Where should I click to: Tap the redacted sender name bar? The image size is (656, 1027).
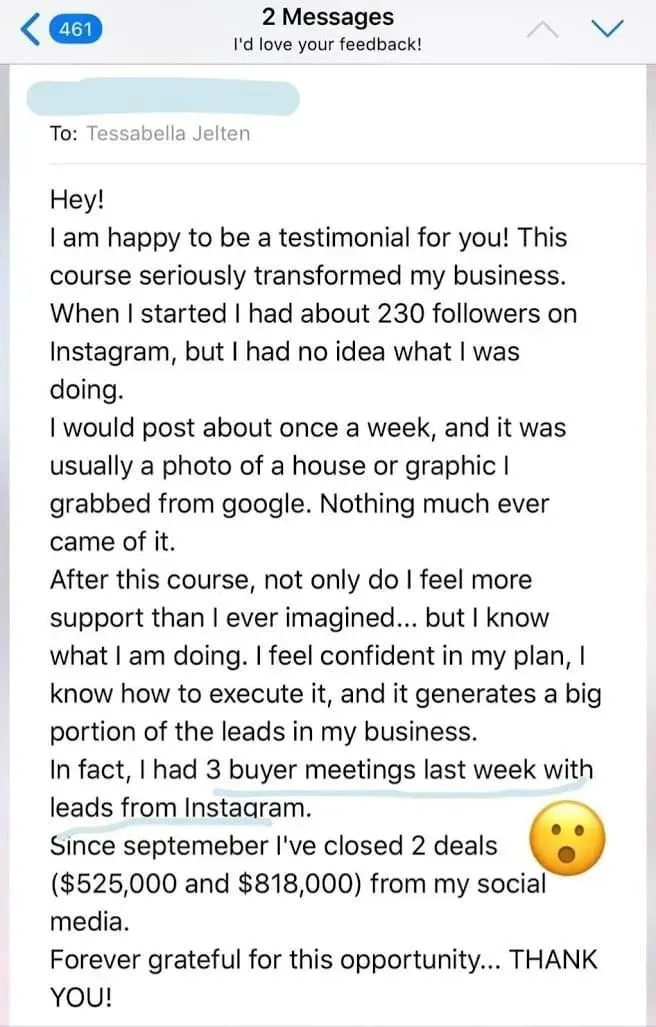(162, 98)
